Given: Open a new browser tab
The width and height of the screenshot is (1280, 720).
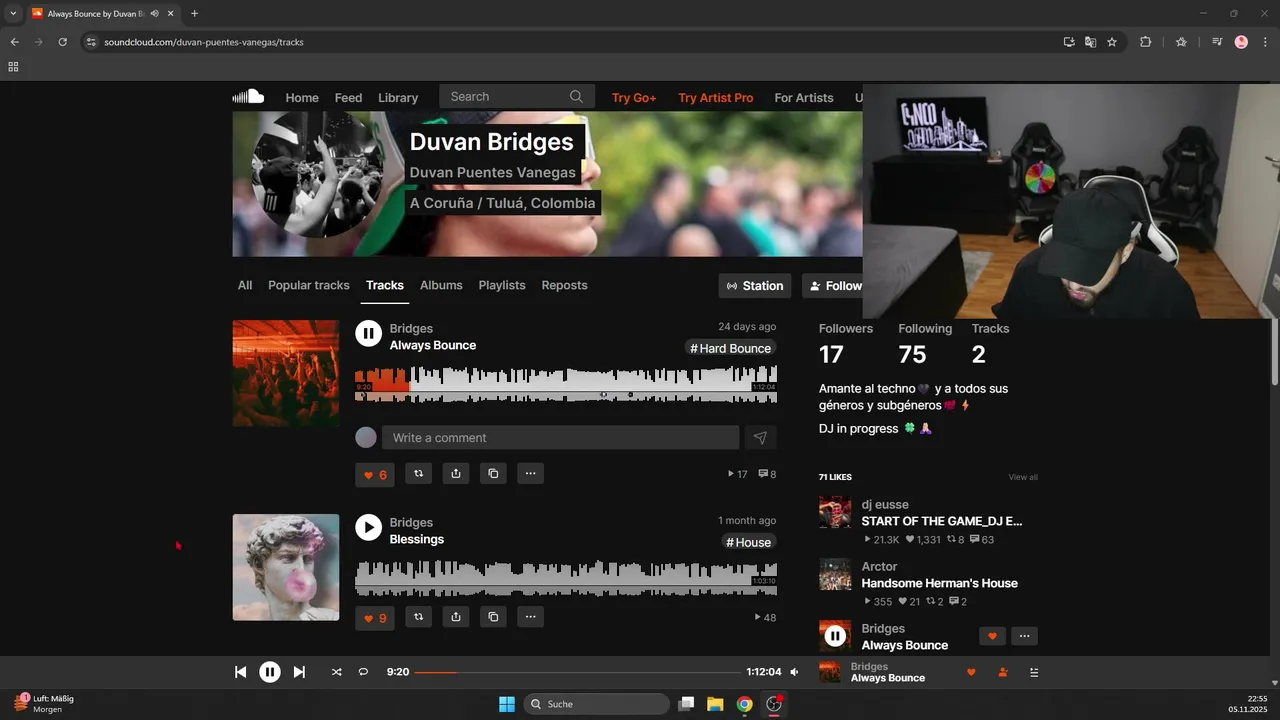Looking at the screenshot, I should 194,14.
